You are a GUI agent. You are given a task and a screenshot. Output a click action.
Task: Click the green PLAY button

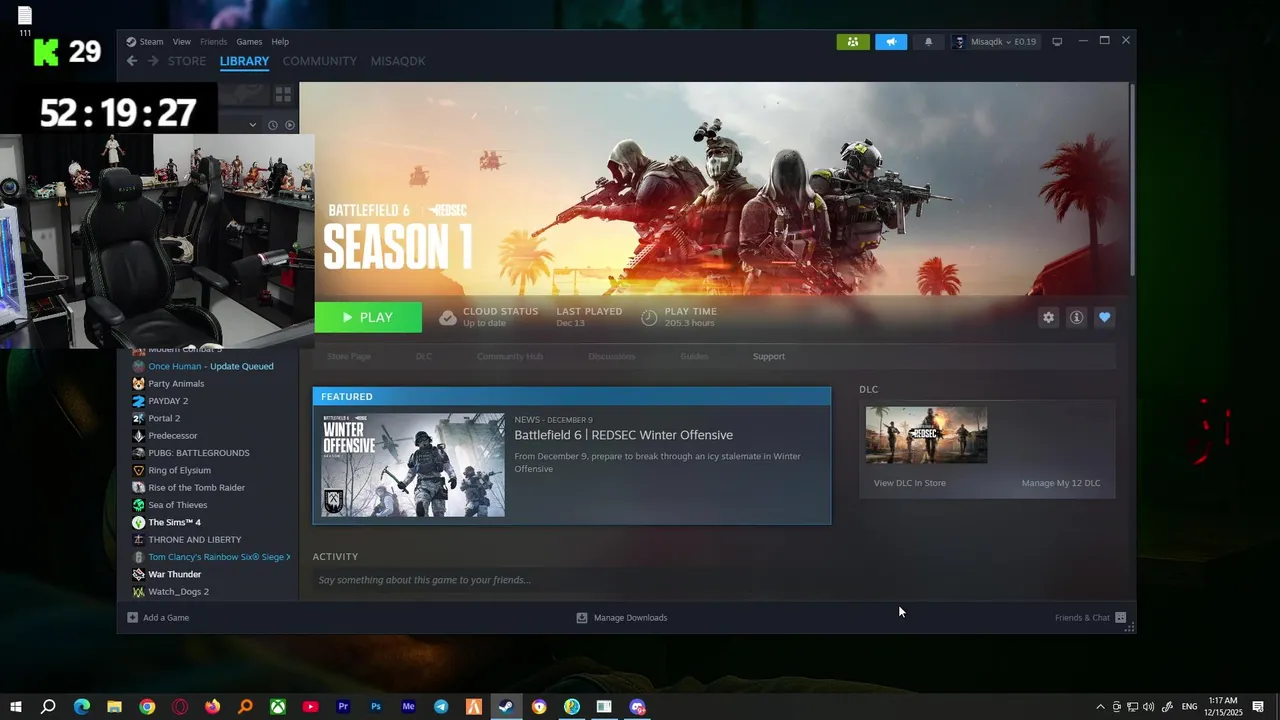pos(368,317)
